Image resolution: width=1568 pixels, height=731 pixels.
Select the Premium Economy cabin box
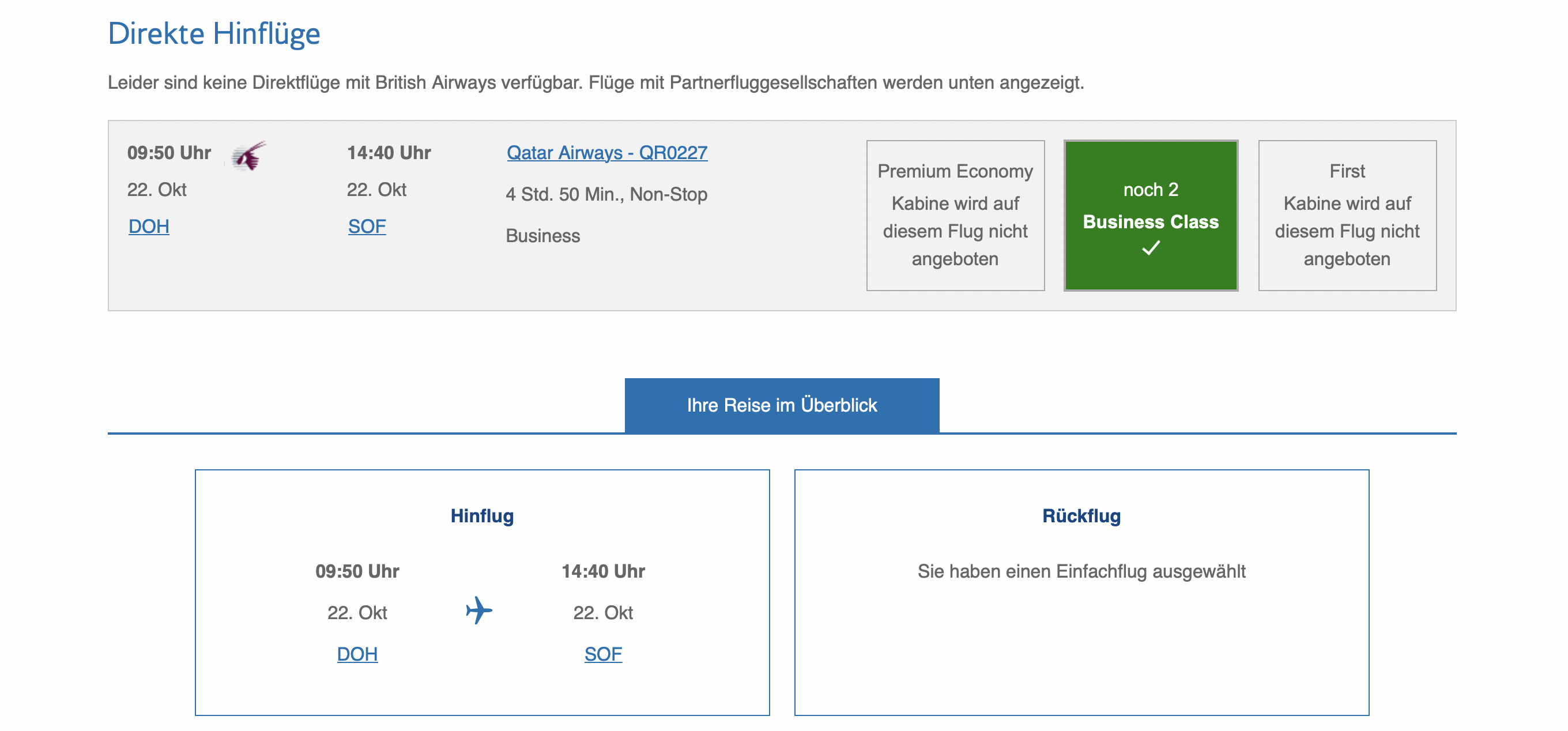pyautogui.click(x=955, y=216)
